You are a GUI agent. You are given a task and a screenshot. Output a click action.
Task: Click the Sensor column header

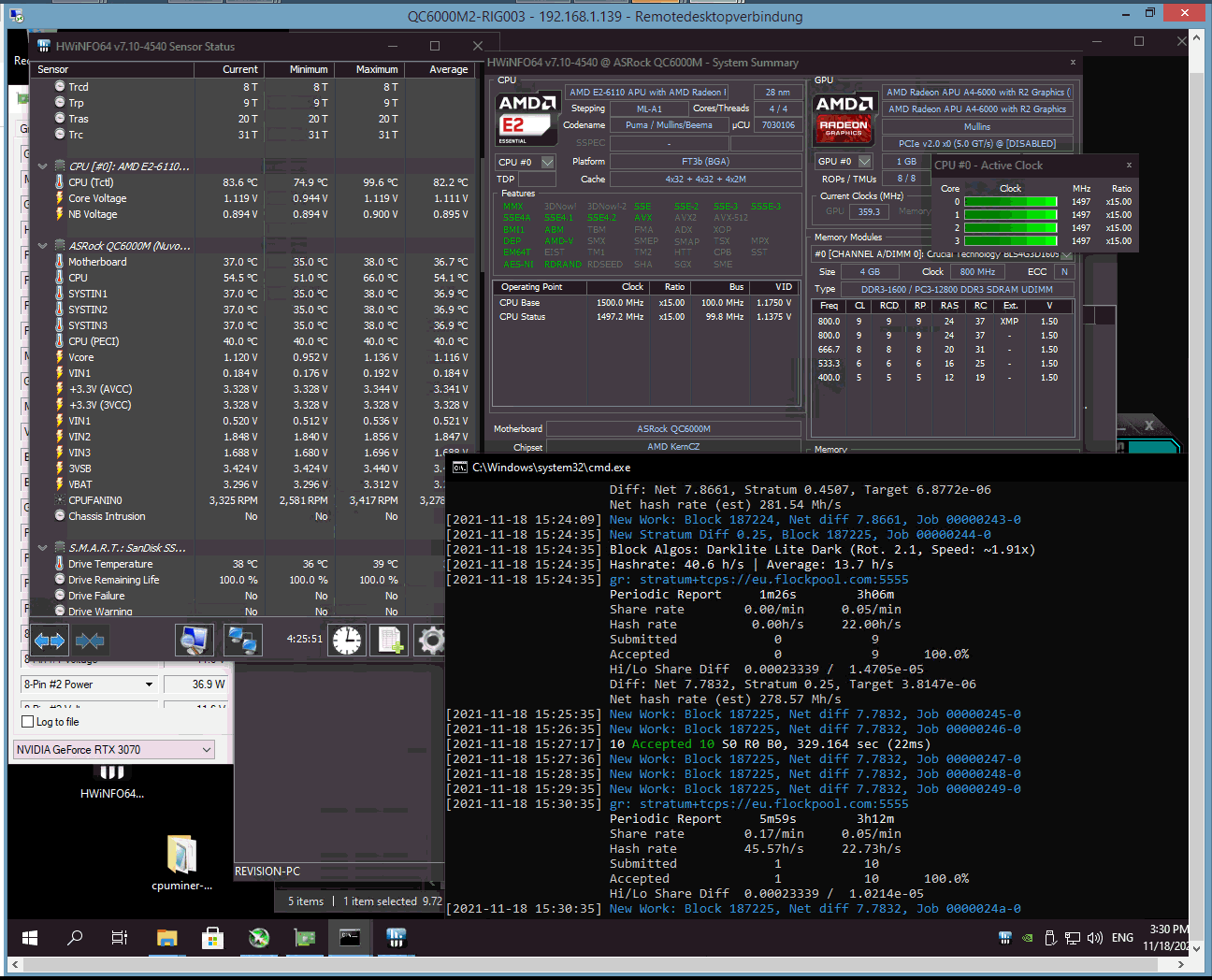pyautogui.click(x=112, y=69)
